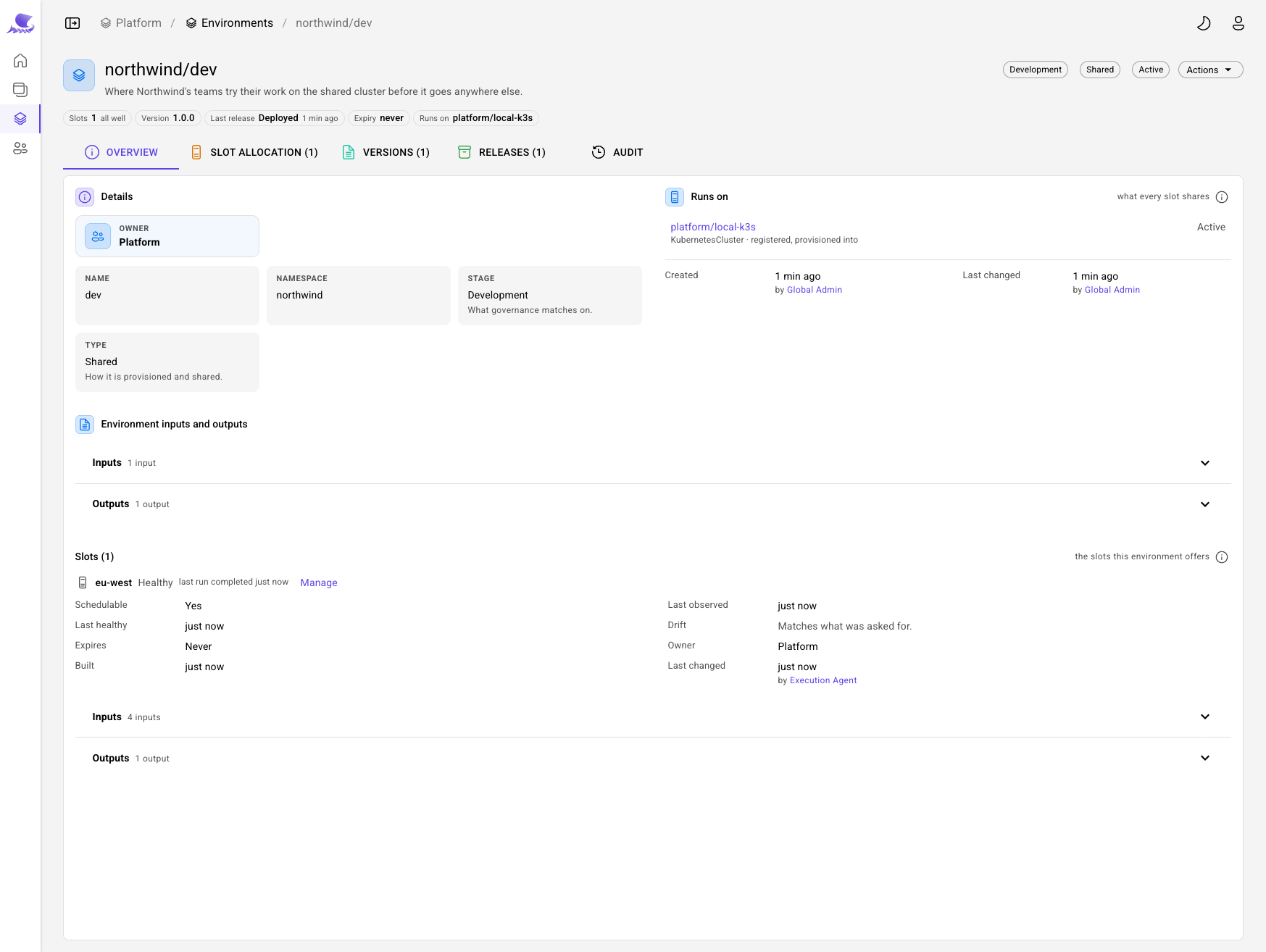Open the stacked windows sidebar icon
Screen dimensions: 1266x952
point(20,90)
